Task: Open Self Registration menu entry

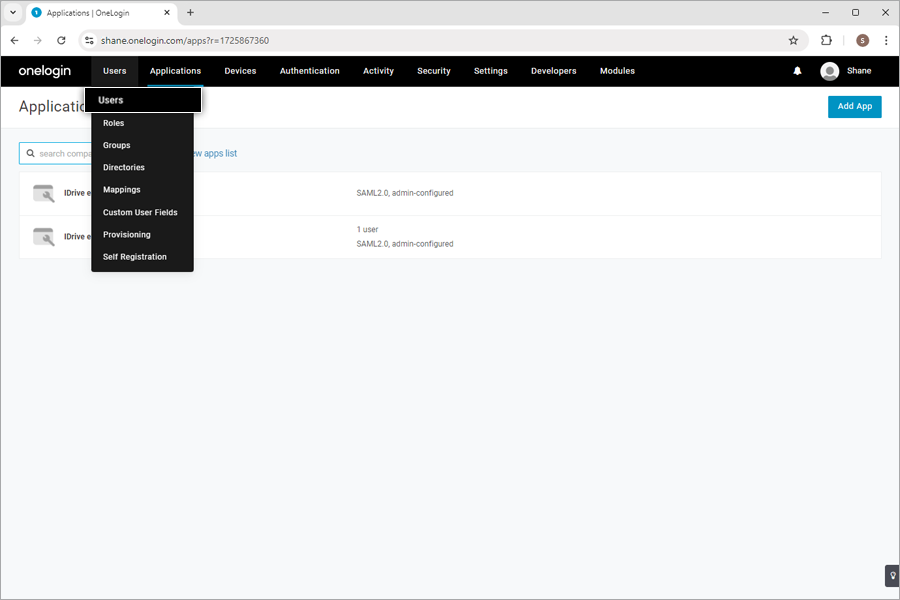Action: 142,257
